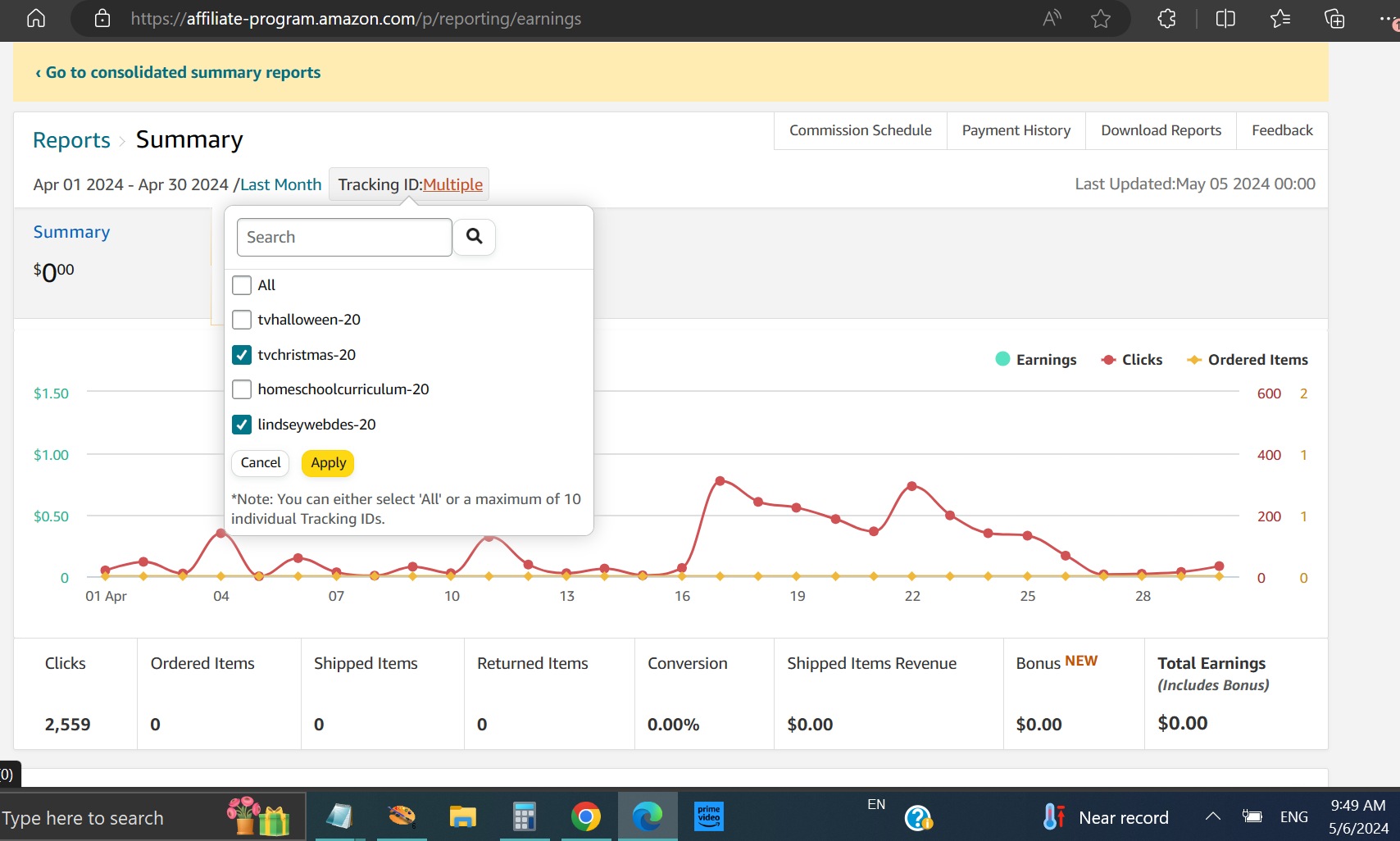Screen dimensions: 1400x841
Task: Click the Clicks data point at 22 Apr peak
Action: 911,486
